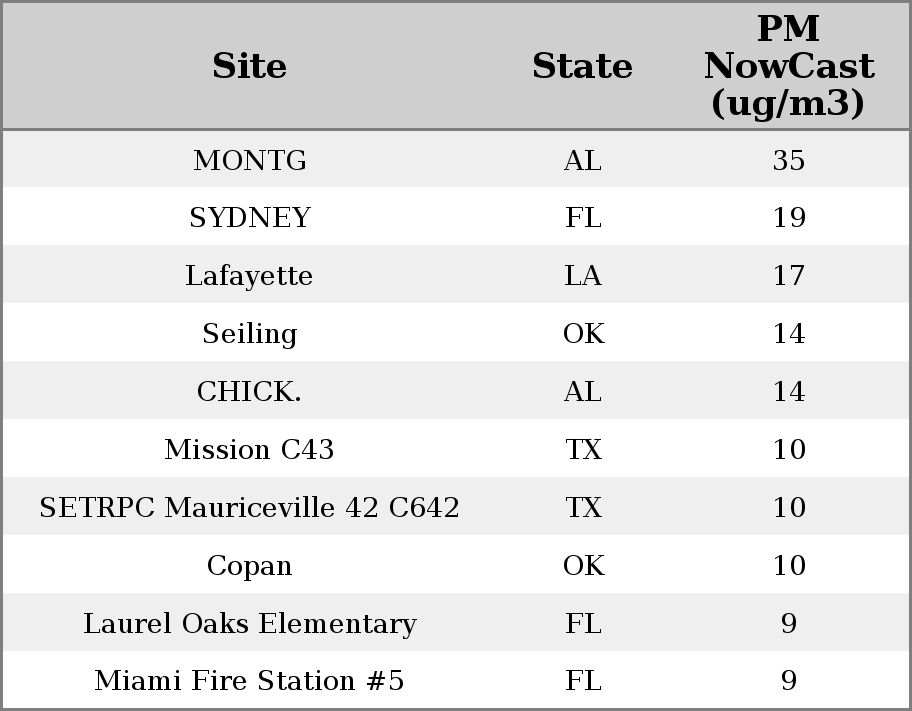This screenshot has width=912, height=711.
Task: Click the PM value 17 for Lafayette
Action: coord(788,276)
